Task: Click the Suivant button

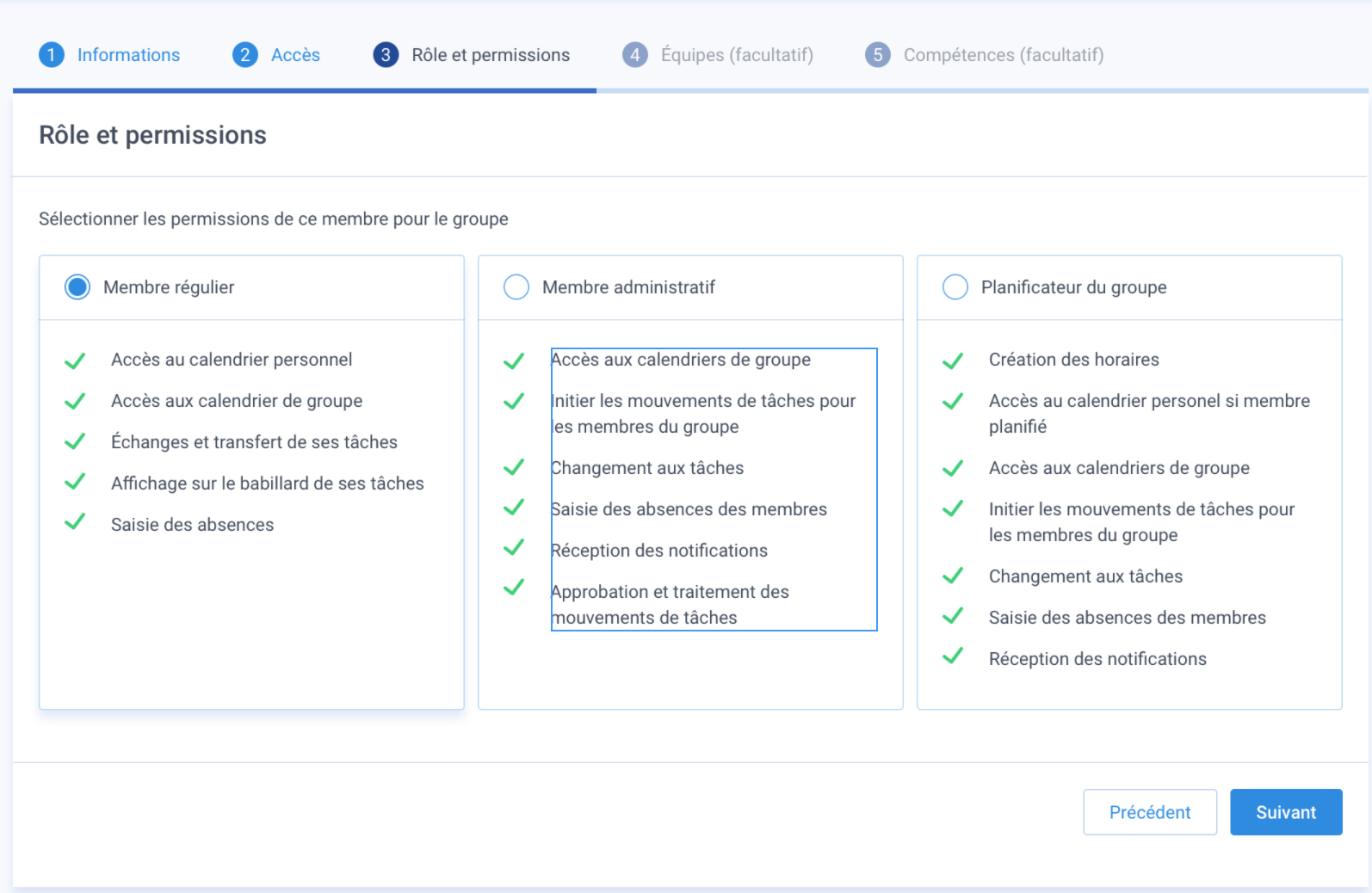Action: [1286, 812]
